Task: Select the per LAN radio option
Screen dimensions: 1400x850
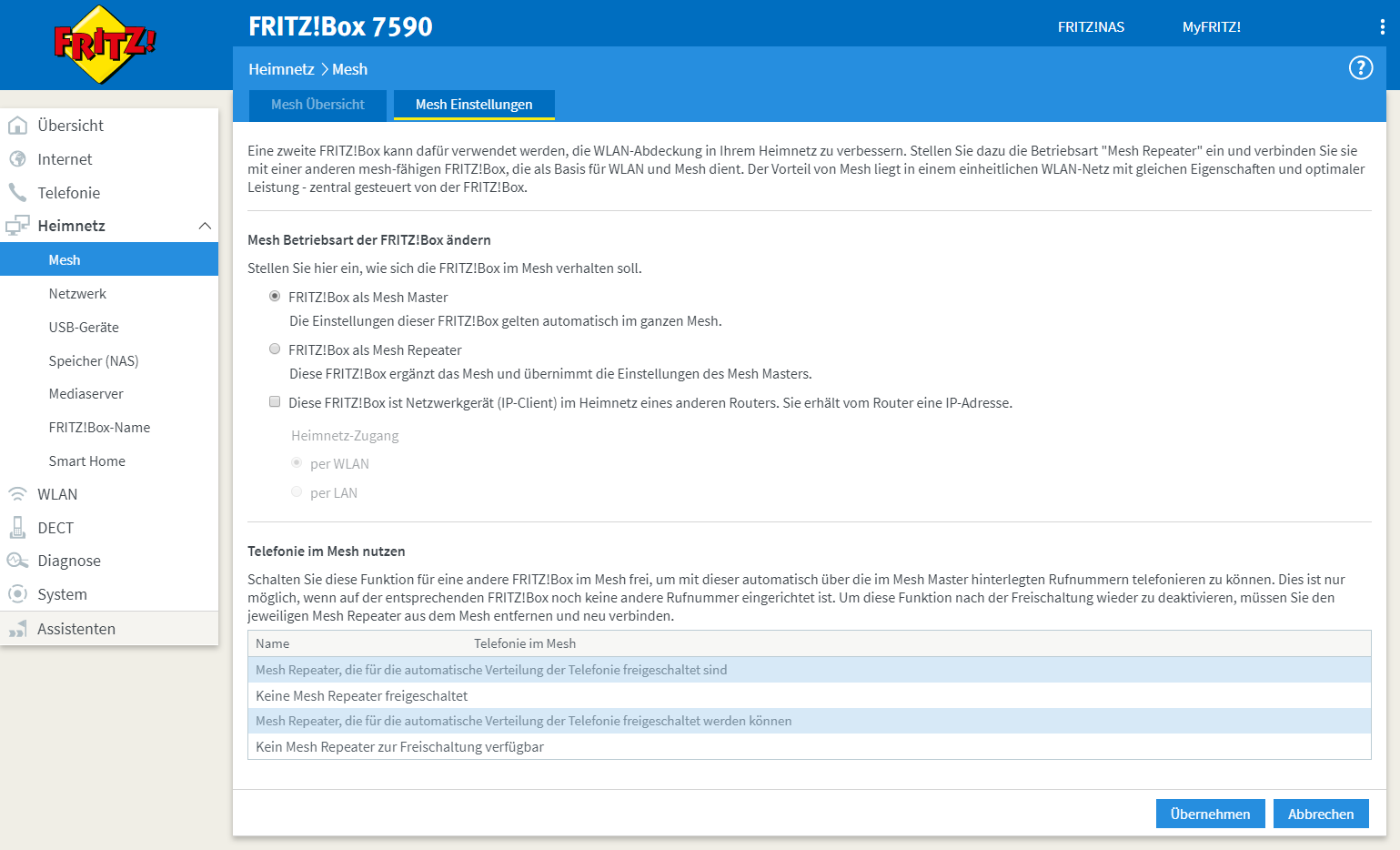Action: (297, 492)
